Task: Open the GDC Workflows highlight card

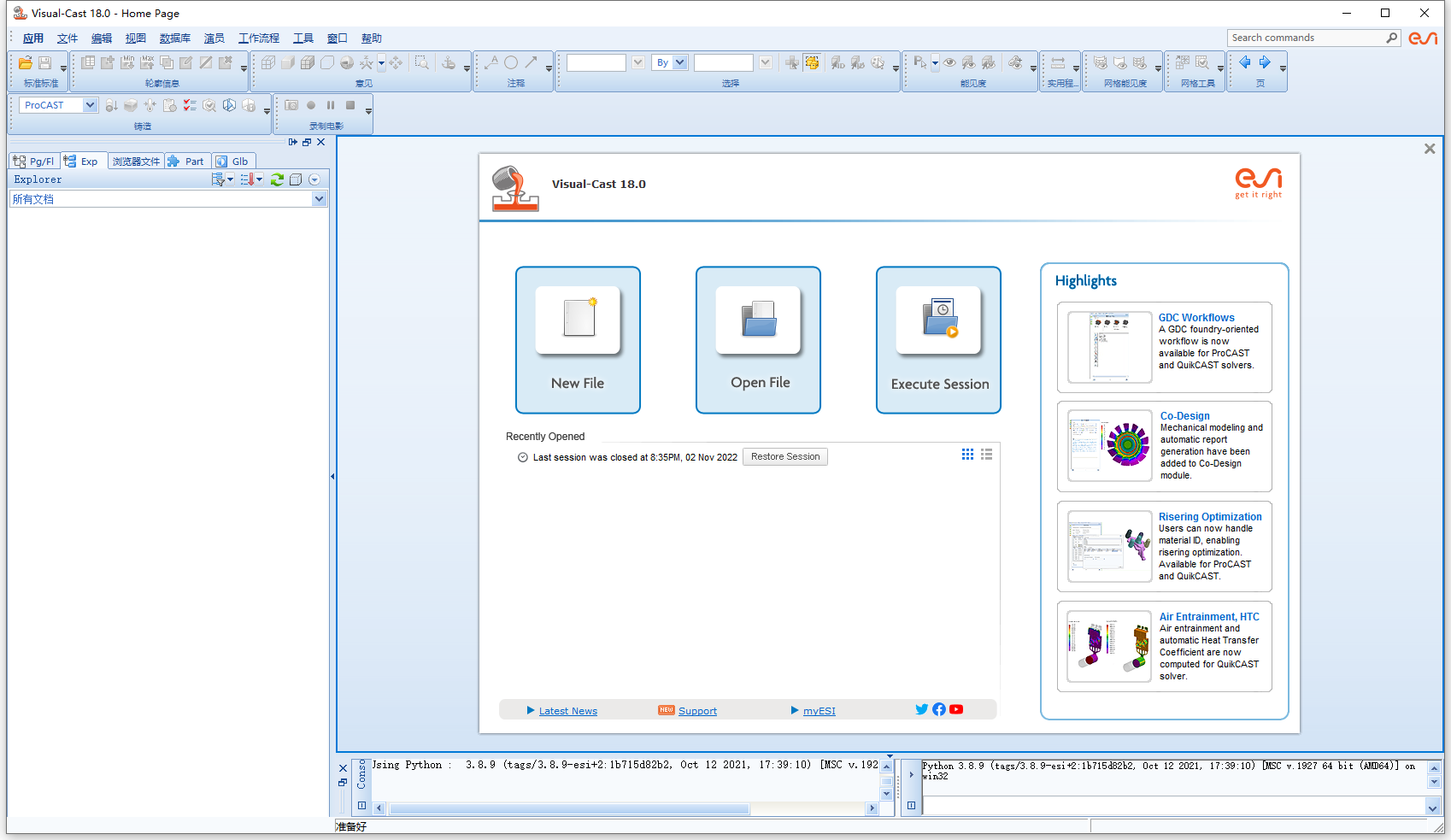Action: tap(1165, 347)
